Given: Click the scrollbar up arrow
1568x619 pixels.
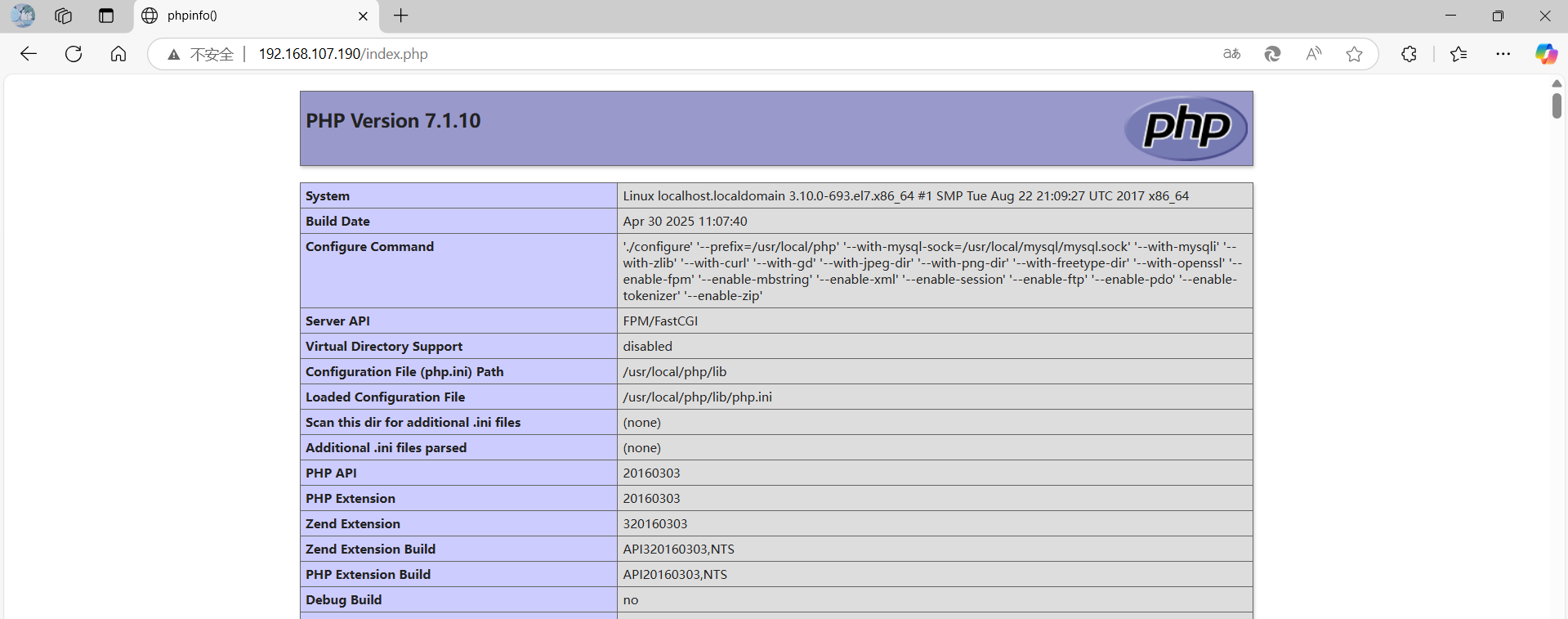Looking at the screenshot, I should pyautogui.click(x=1557, y=83).
